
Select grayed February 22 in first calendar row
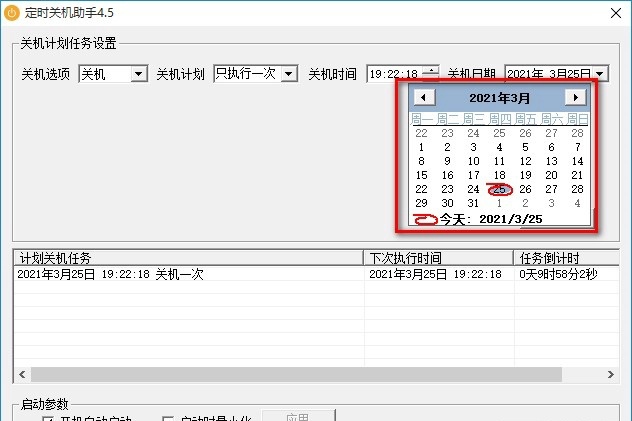pyautogui.click(x=421, y=133)
